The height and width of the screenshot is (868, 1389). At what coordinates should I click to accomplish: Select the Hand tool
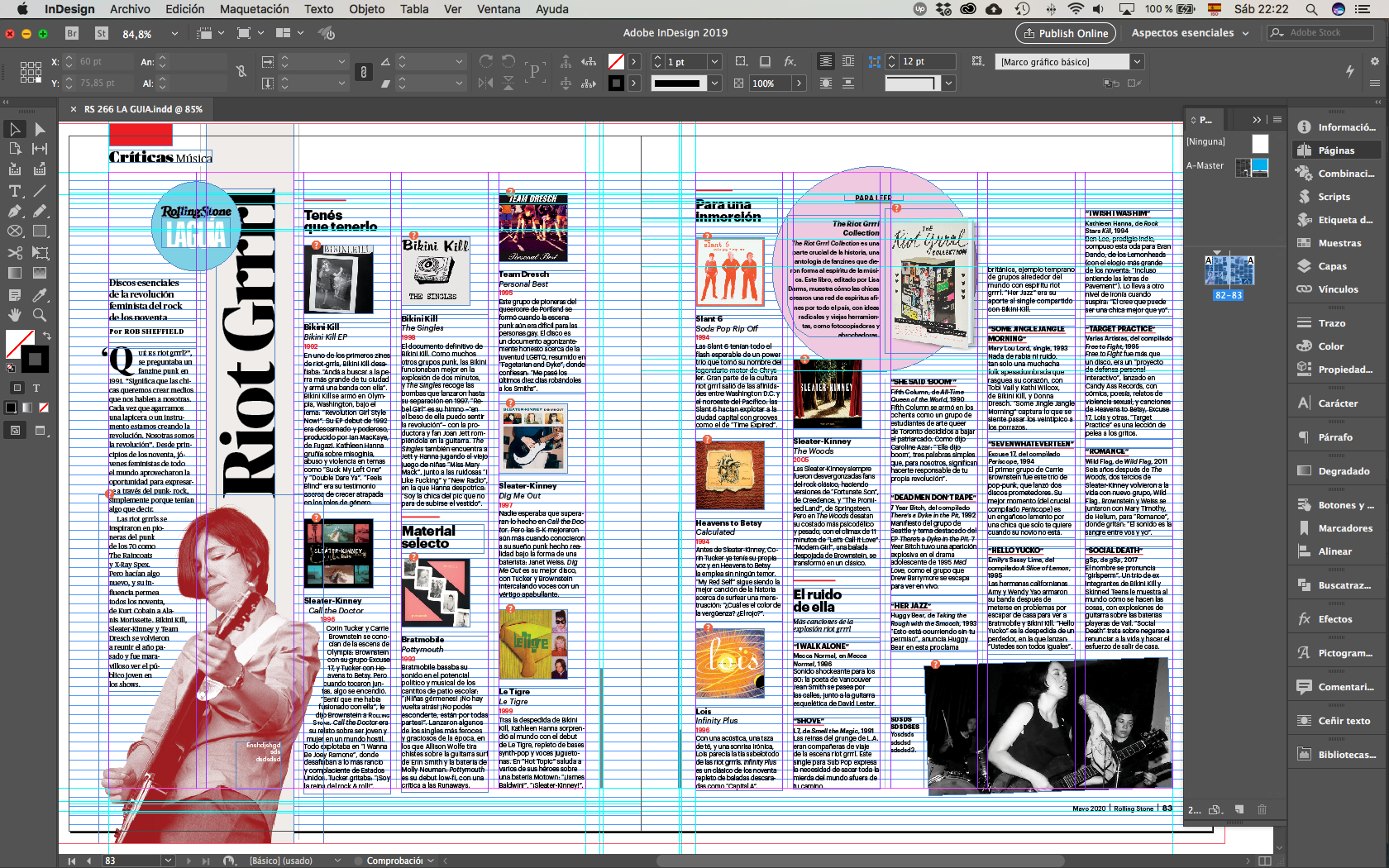(15, 315)
